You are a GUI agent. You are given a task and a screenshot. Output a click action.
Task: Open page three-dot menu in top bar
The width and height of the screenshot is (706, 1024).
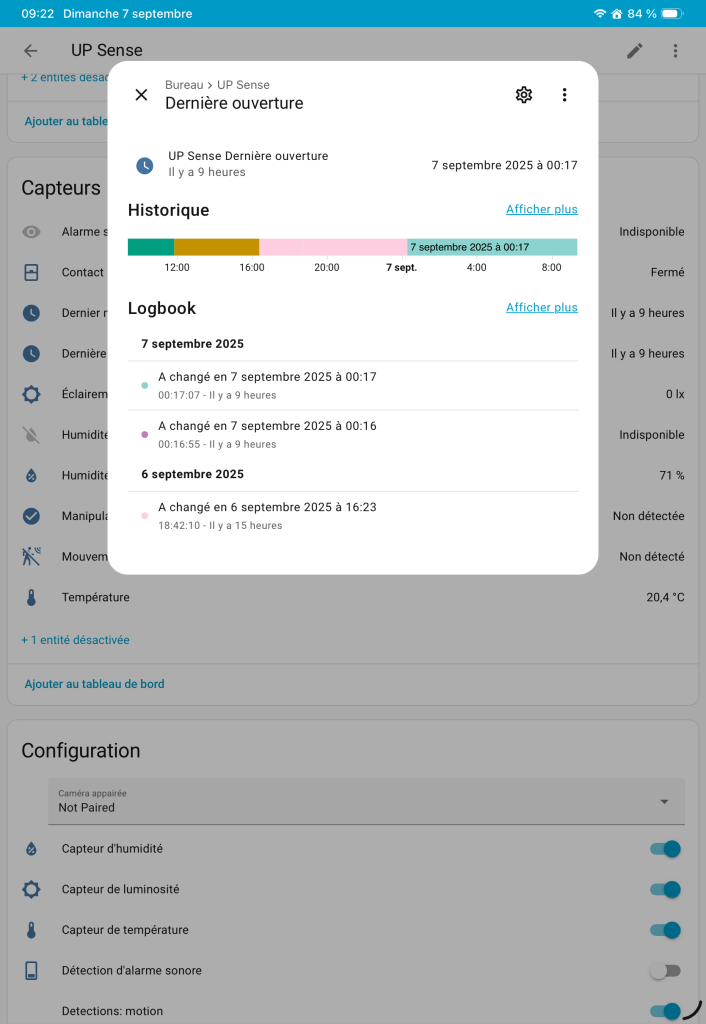click(x=675, y=51)
